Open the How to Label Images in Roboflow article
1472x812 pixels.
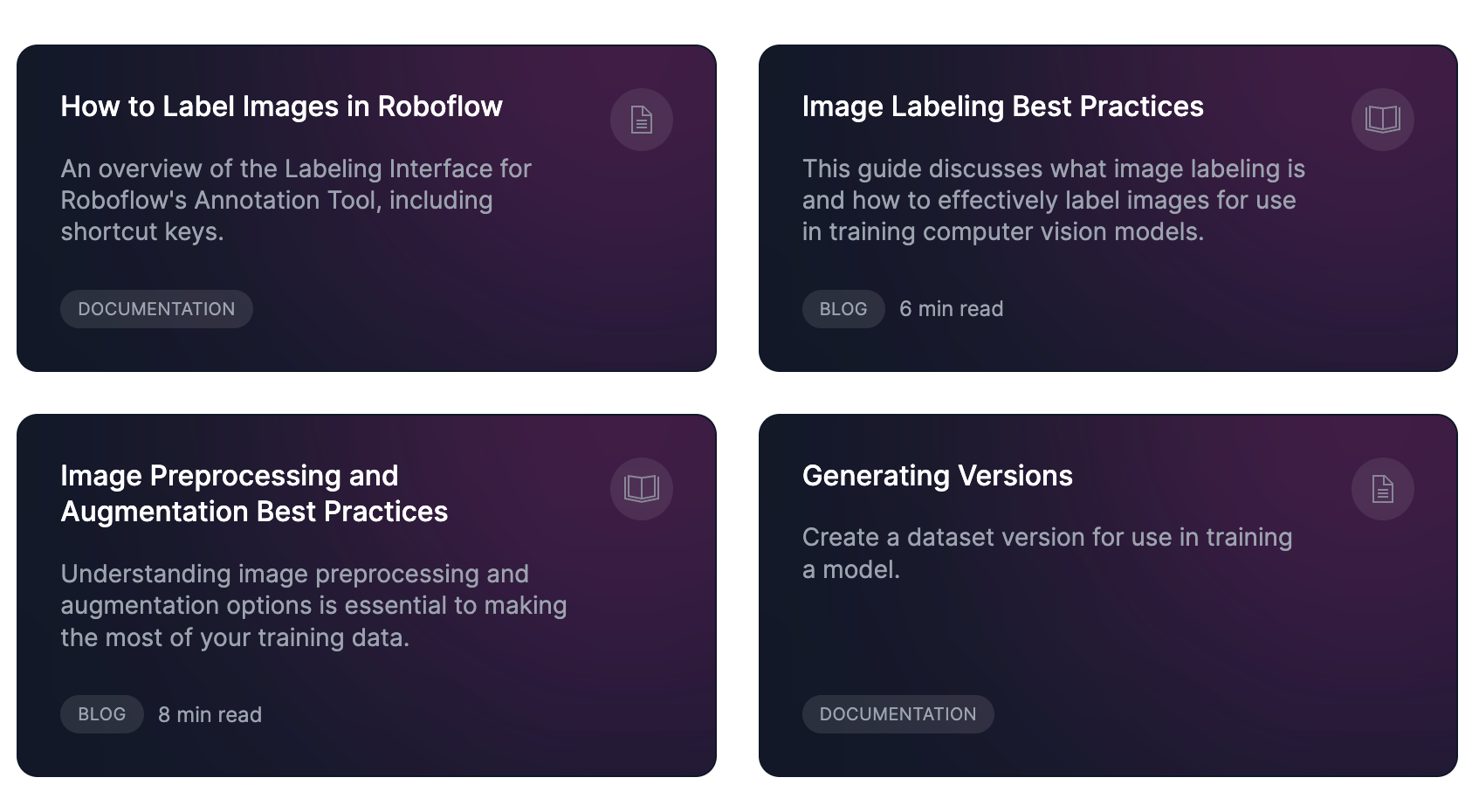point(281,107)
